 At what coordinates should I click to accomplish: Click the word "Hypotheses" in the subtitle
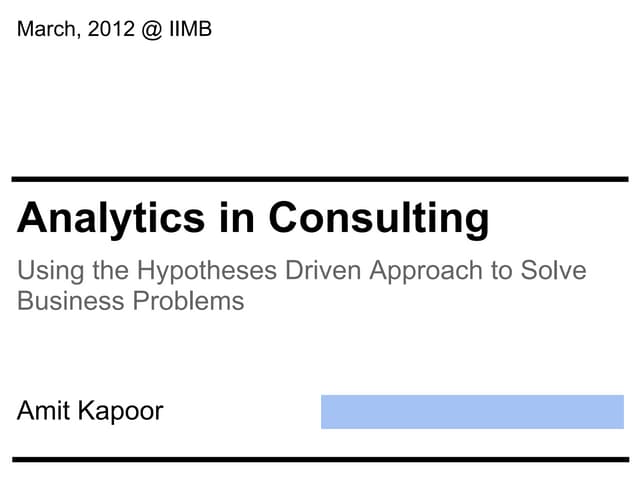point(201,272)
